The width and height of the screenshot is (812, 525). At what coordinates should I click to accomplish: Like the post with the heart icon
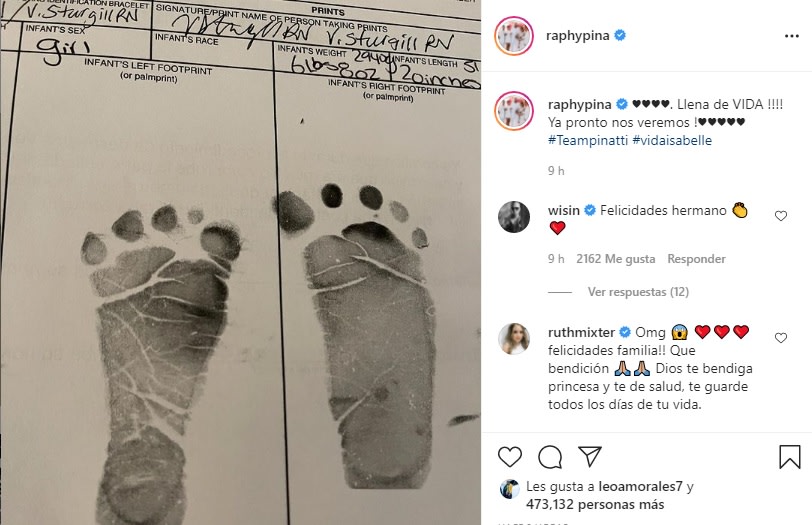[x=510, y=457]
